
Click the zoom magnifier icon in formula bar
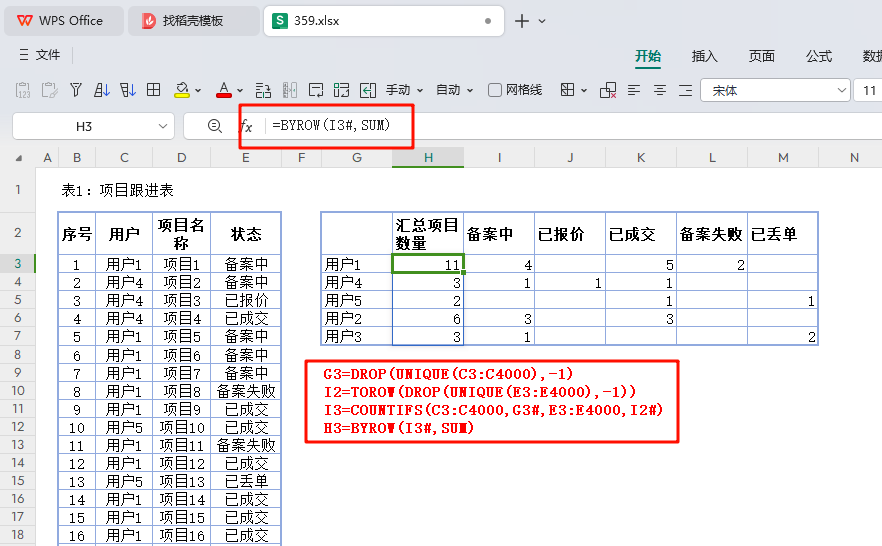click(x=214, y=126)
